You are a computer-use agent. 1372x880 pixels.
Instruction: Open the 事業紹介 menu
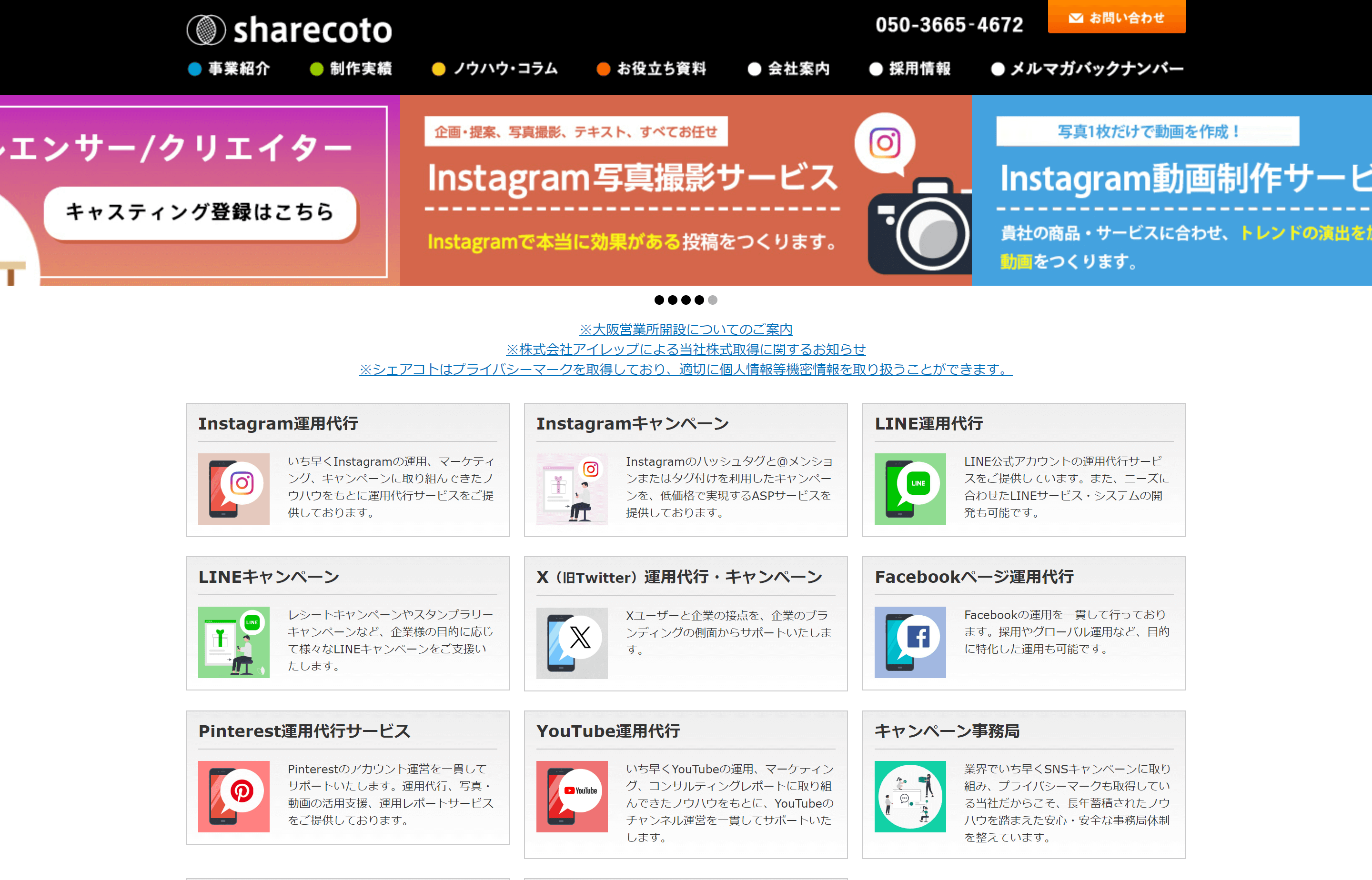tap(229, 69)
